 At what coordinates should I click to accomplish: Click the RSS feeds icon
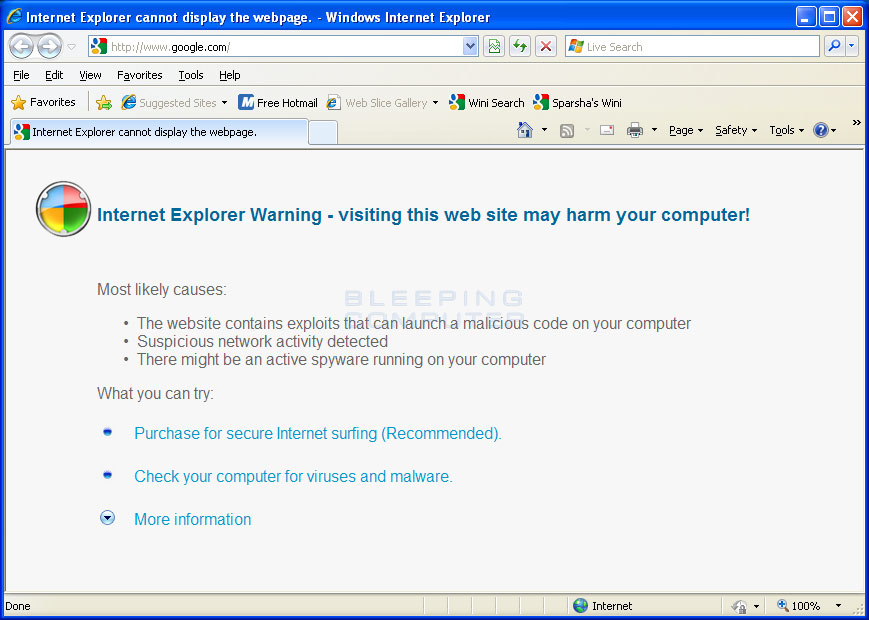(566, 131)
